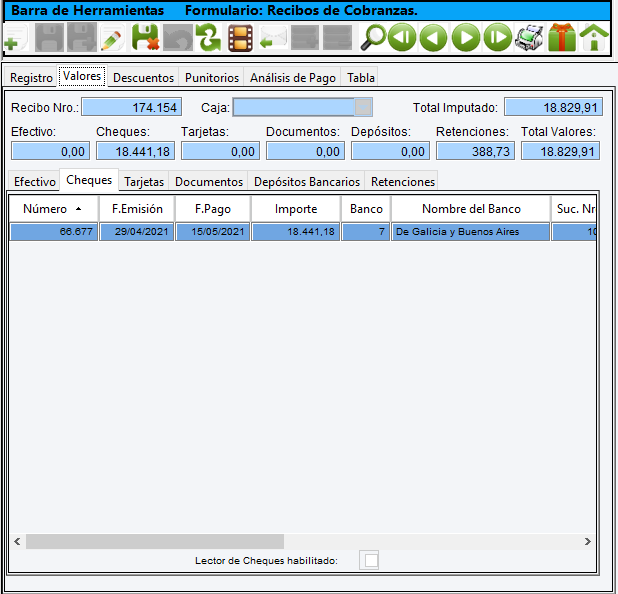This screenshot has height=594, width=618.
Task: Open the Retenciones sub-tab
Action: (x=402, y=182)
